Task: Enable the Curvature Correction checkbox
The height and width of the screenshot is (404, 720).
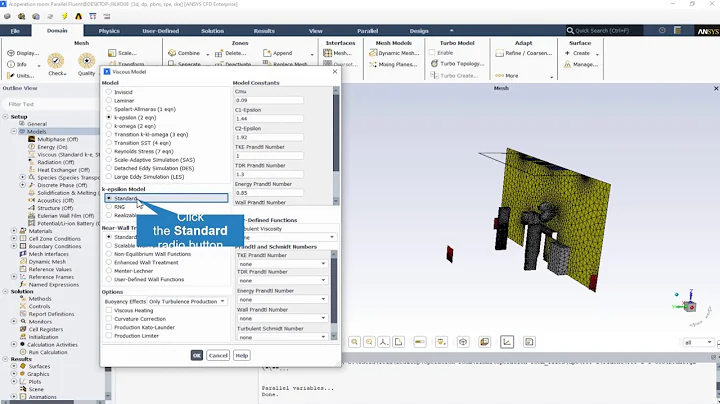Action: (x=109, y=319)
